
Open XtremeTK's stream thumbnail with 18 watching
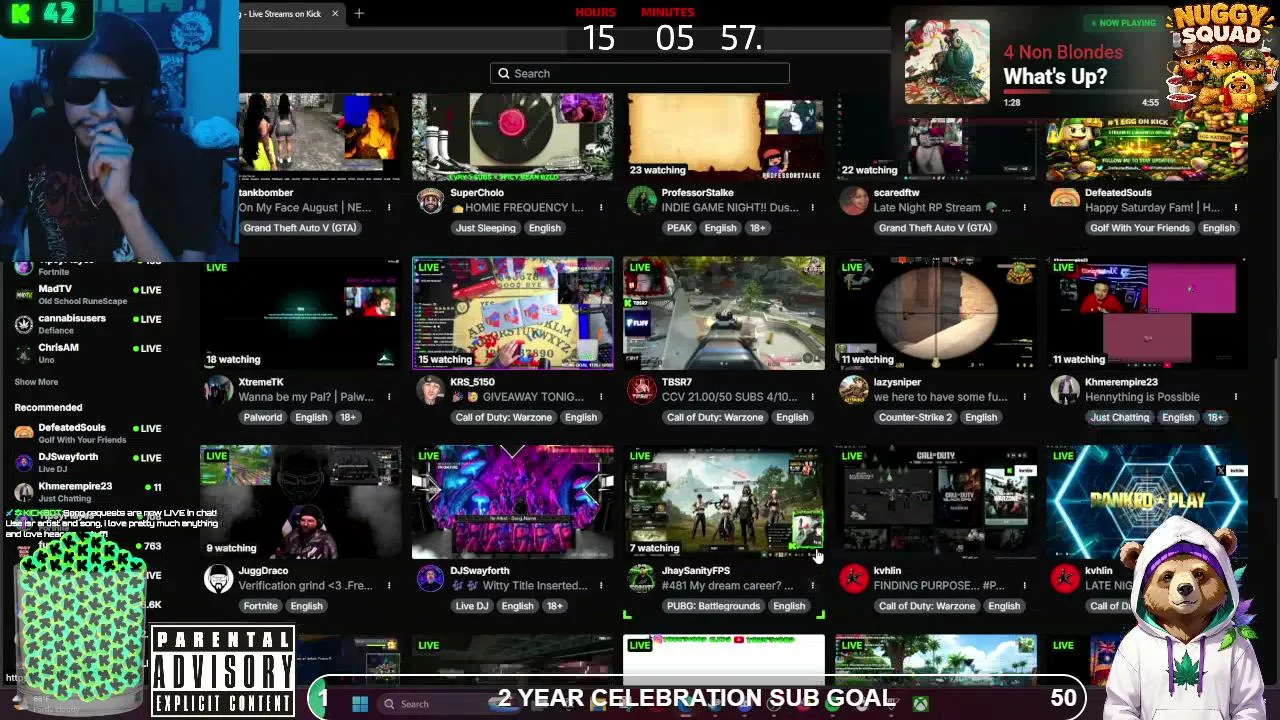point(301,313)
